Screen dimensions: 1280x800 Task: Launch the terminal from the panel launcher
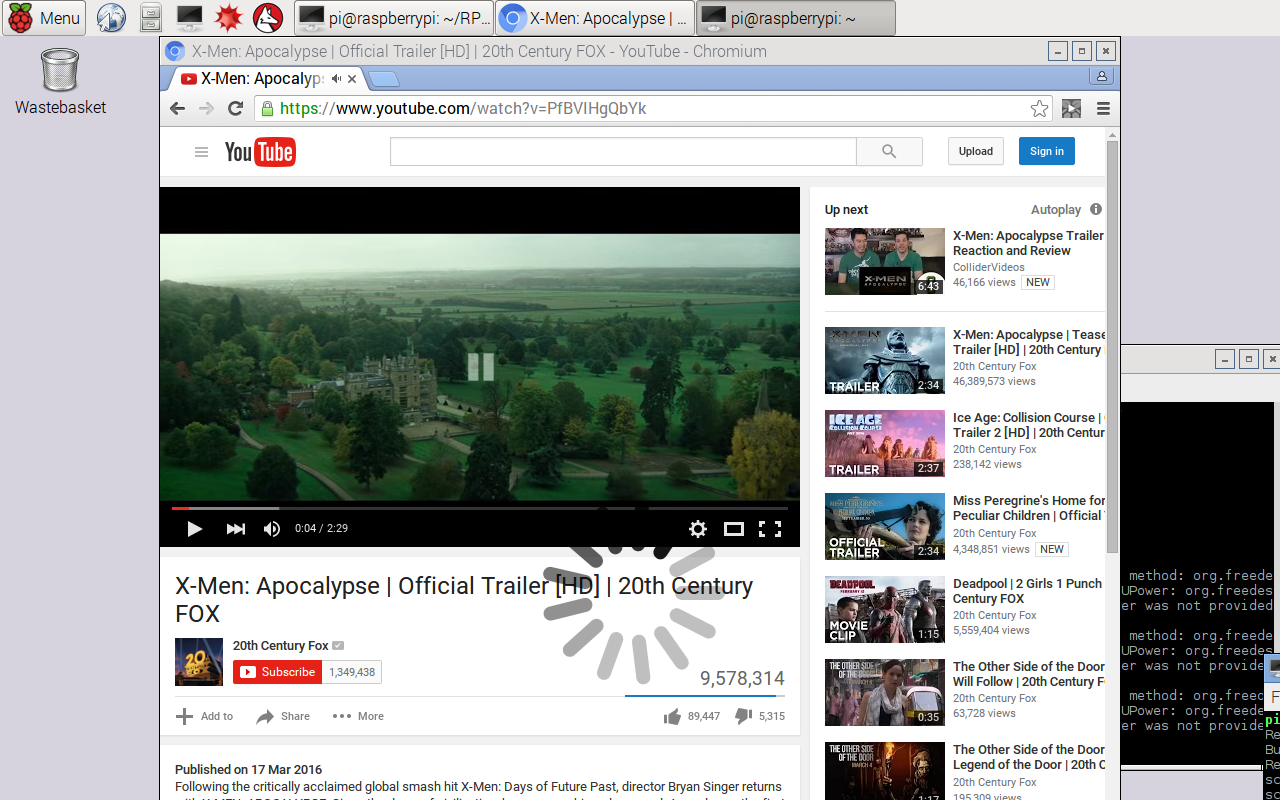pyautogui.click(x=189, y=18)
